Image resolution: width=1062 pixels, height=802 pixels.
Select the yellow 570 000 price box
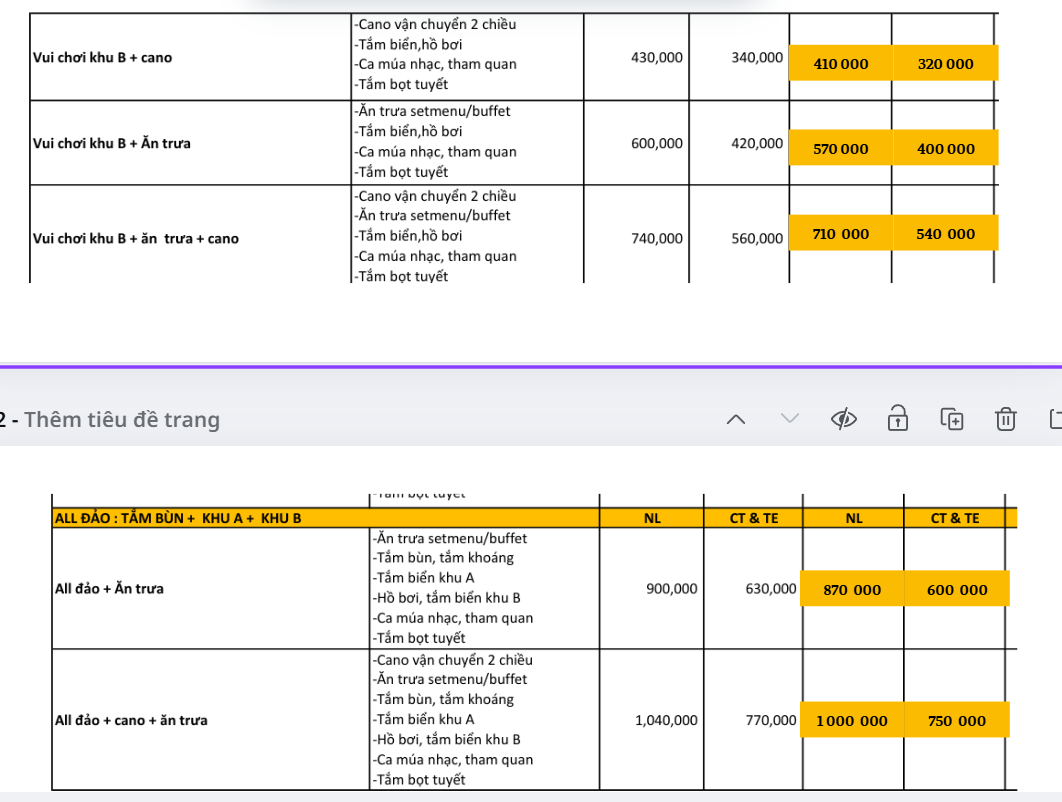(x=841, y=148)
